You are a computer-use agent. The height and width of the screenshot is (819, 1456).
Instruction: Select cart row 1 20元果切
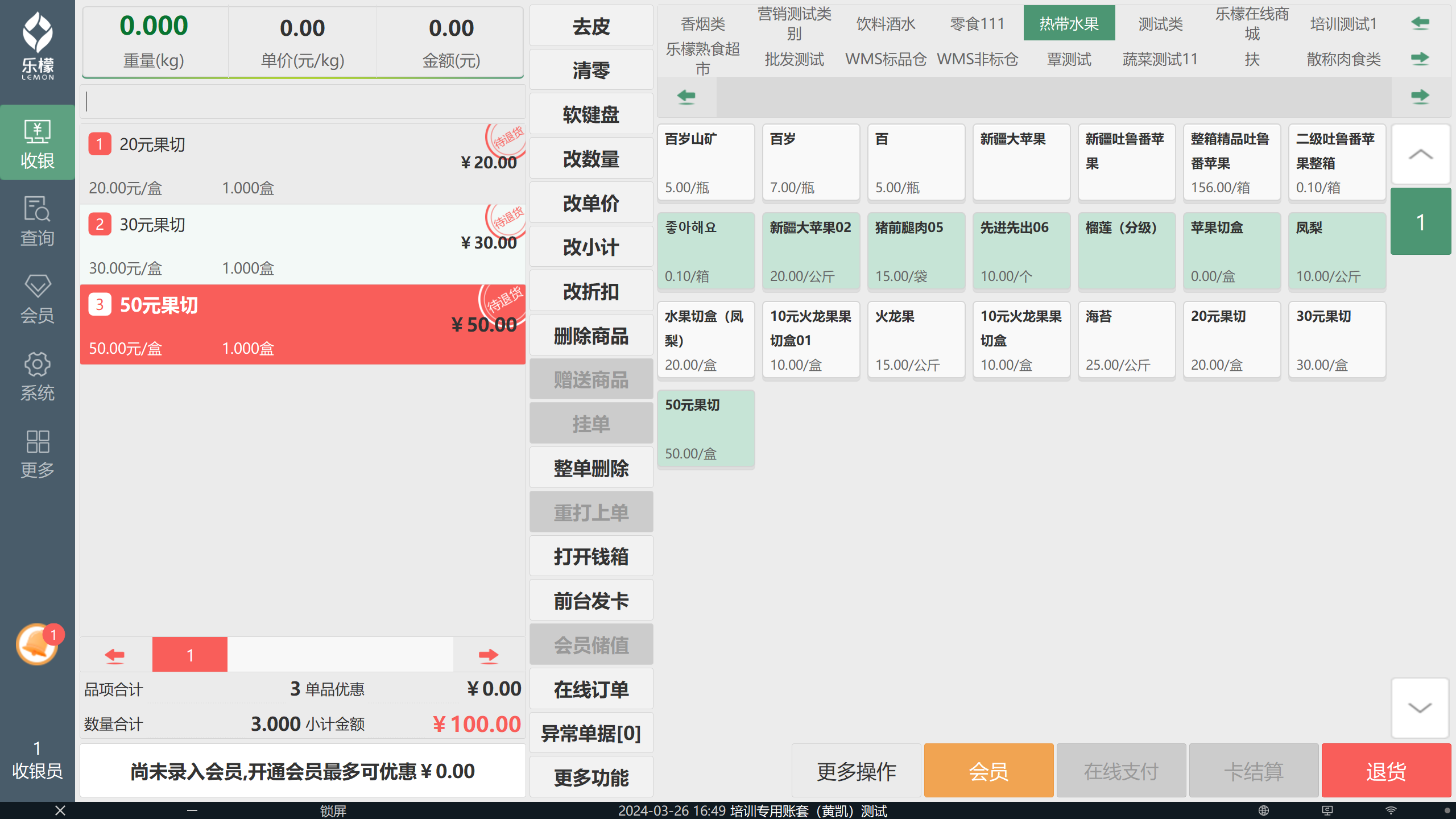(303, 164)
